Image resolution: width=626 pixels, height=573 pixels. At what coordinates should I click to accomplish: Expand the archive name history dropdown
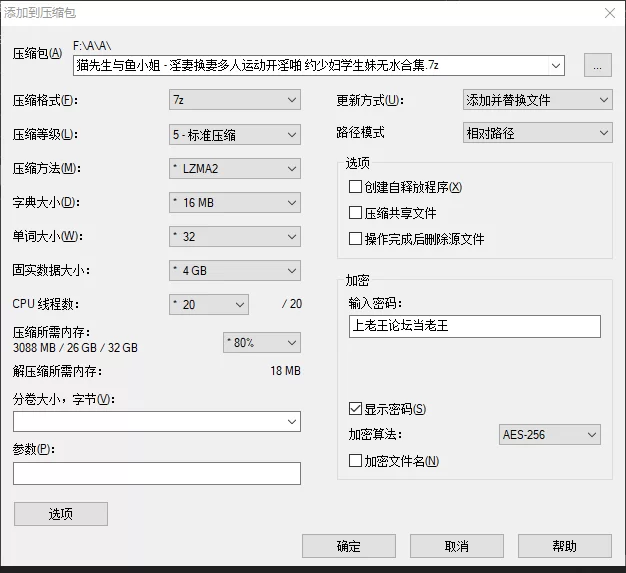click(556, 65)
